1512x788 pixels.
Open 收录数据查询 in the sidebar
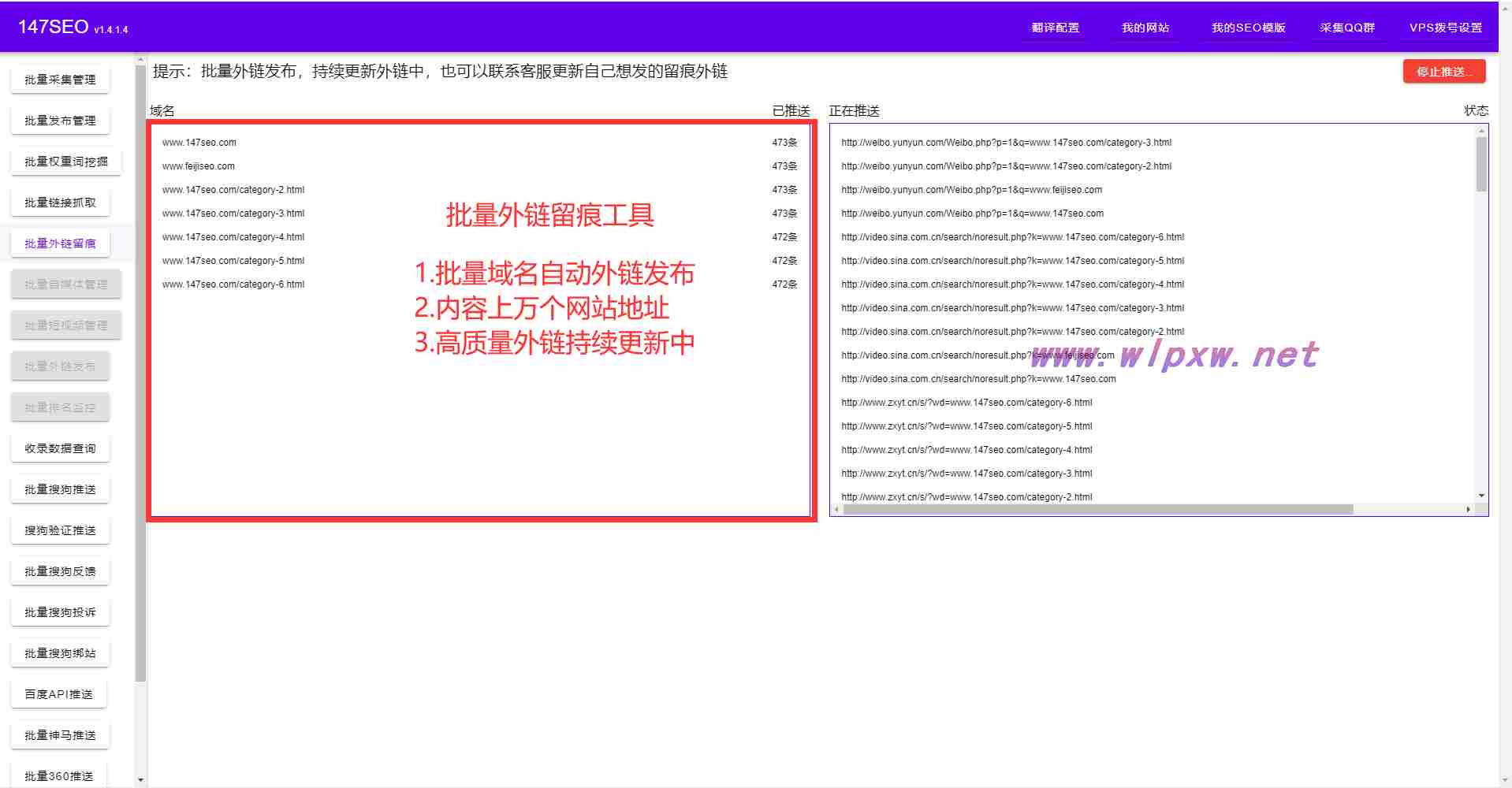pyautogui.click(x=60, y=448)
